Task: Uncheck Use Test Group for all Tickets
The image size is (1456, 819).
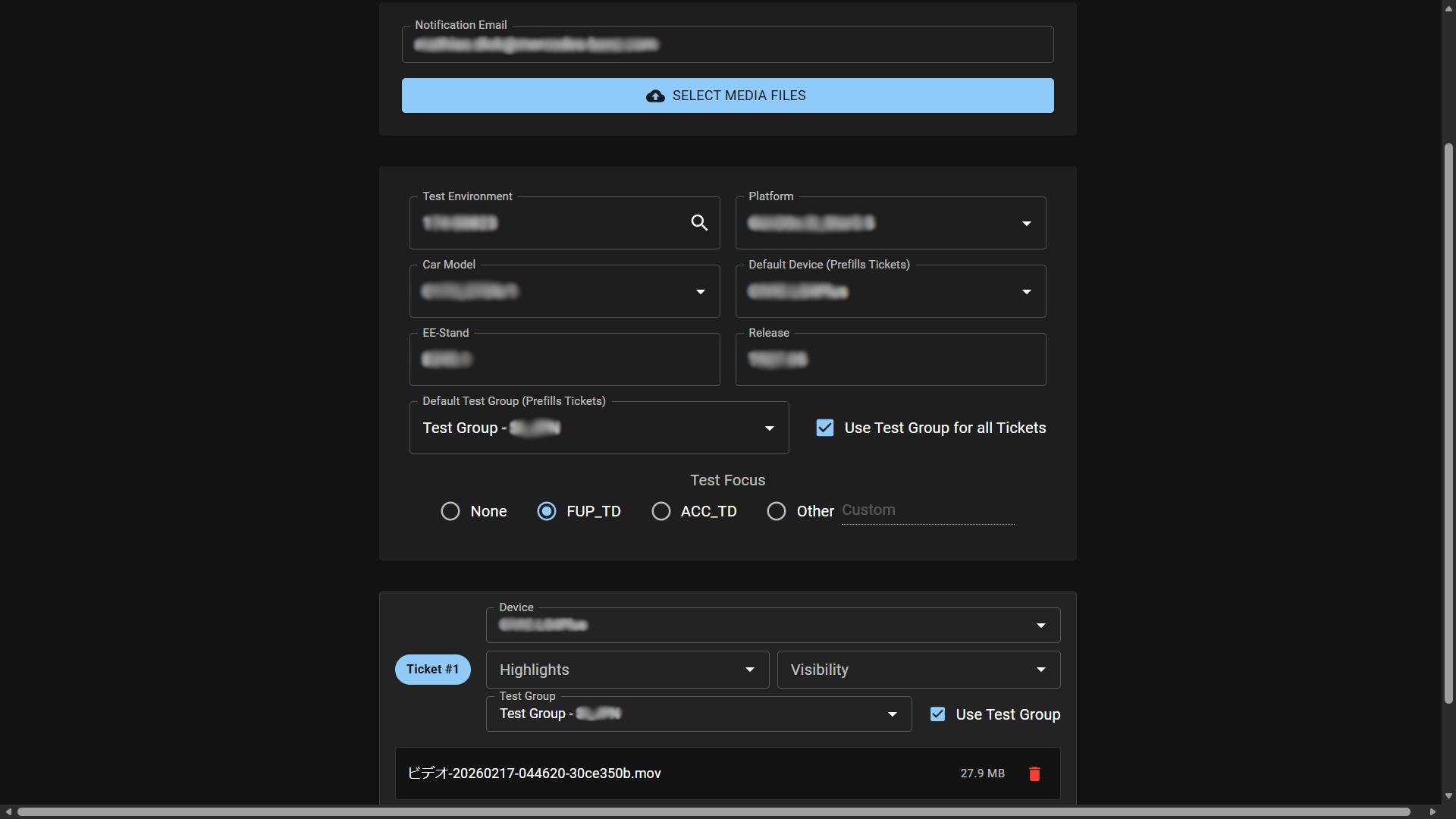Action: [825, 428]
